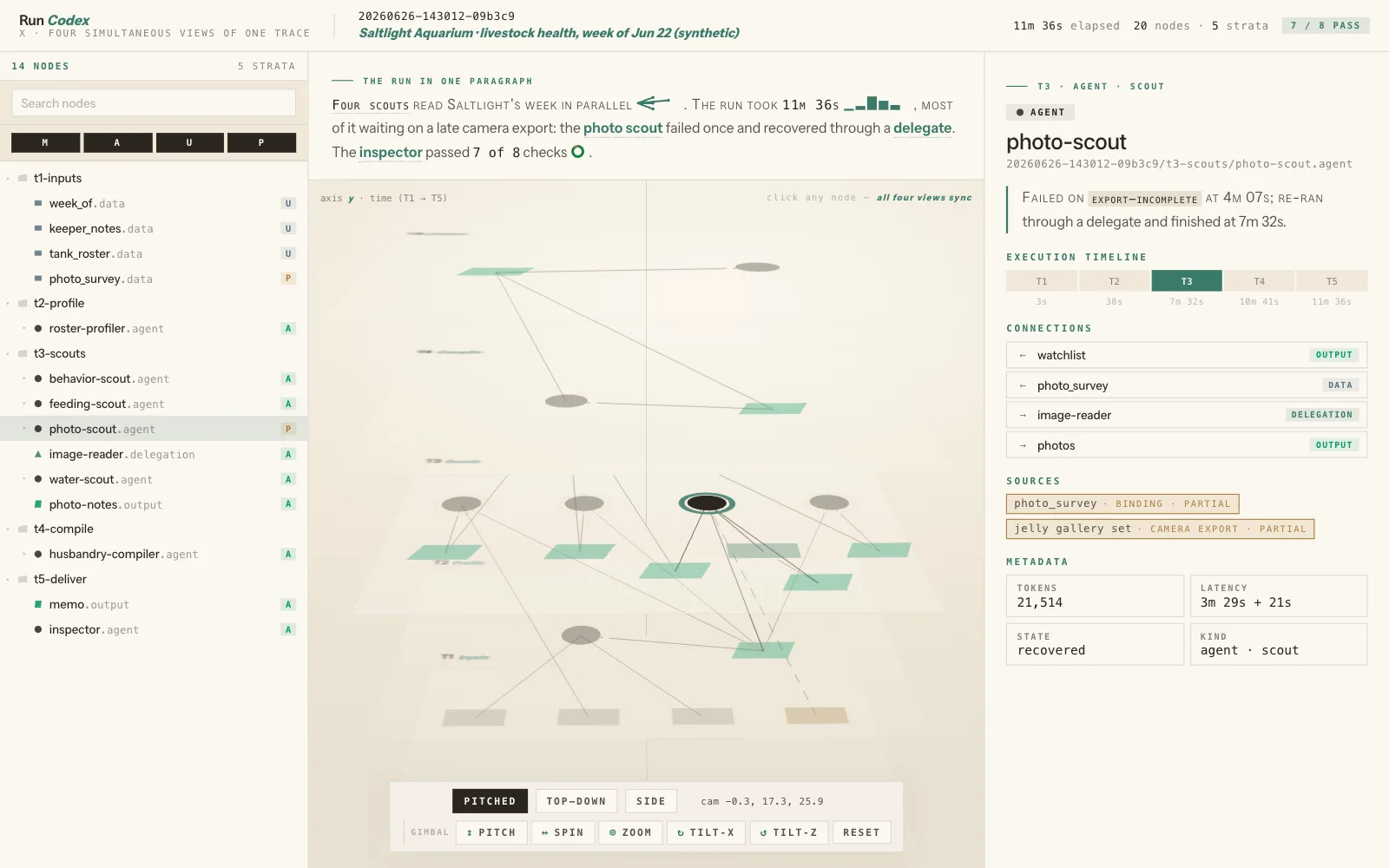This screenshot has height=868, width=1389.
Task: Click the Zoom gimbal control
Action: pyautogui.click(x=630, y=832)
